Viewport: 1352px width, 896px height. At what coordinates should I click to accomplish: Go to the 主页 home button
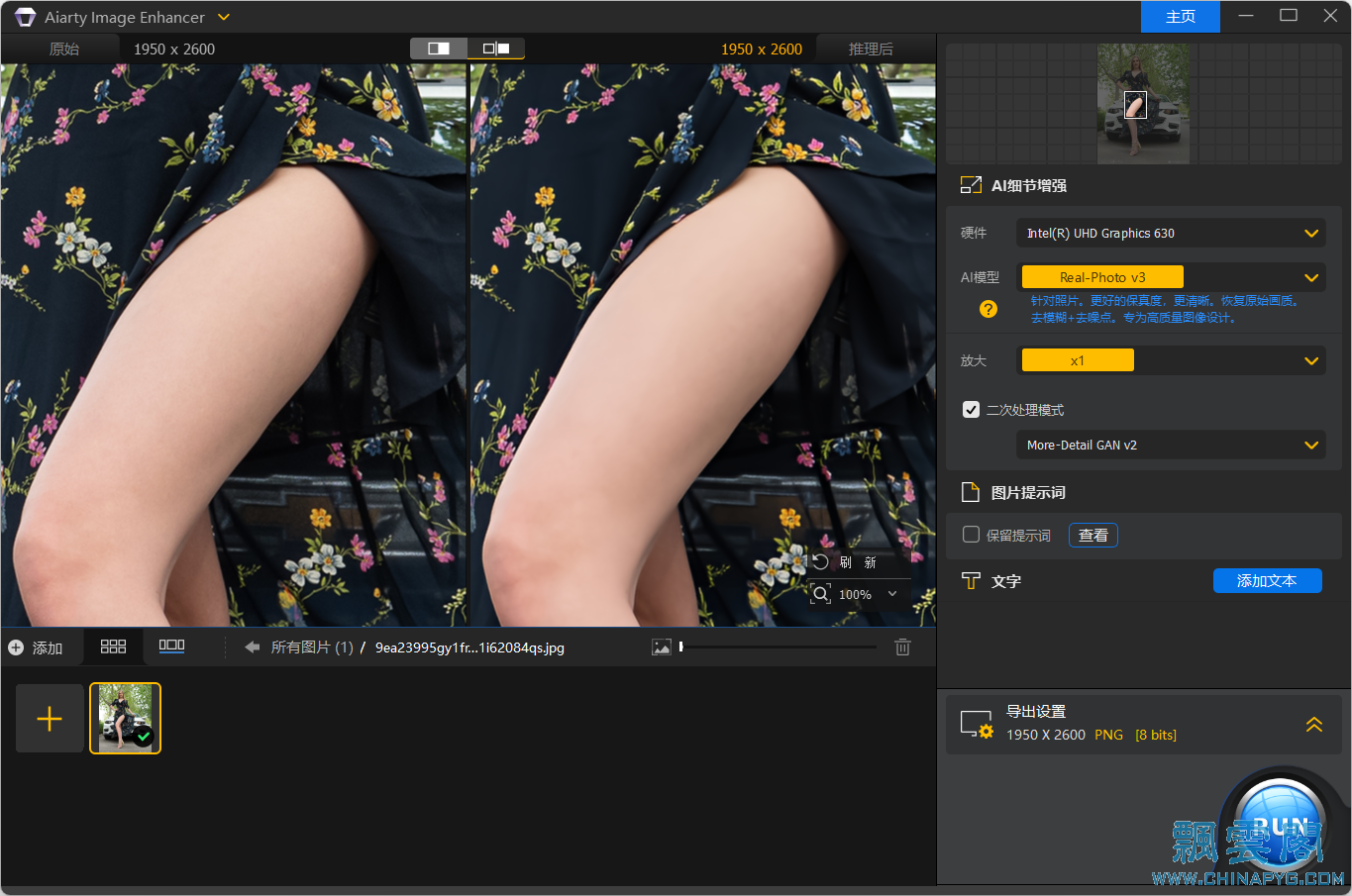1180,17
